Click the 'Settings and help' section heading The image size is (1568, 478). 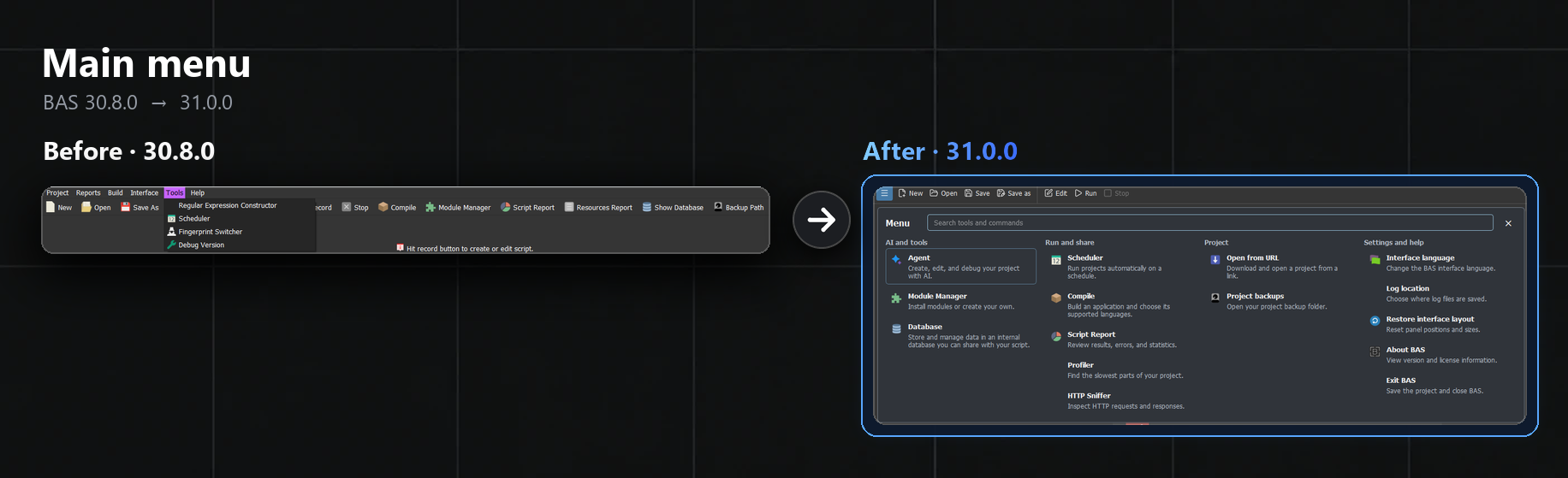coord(1393,242)
